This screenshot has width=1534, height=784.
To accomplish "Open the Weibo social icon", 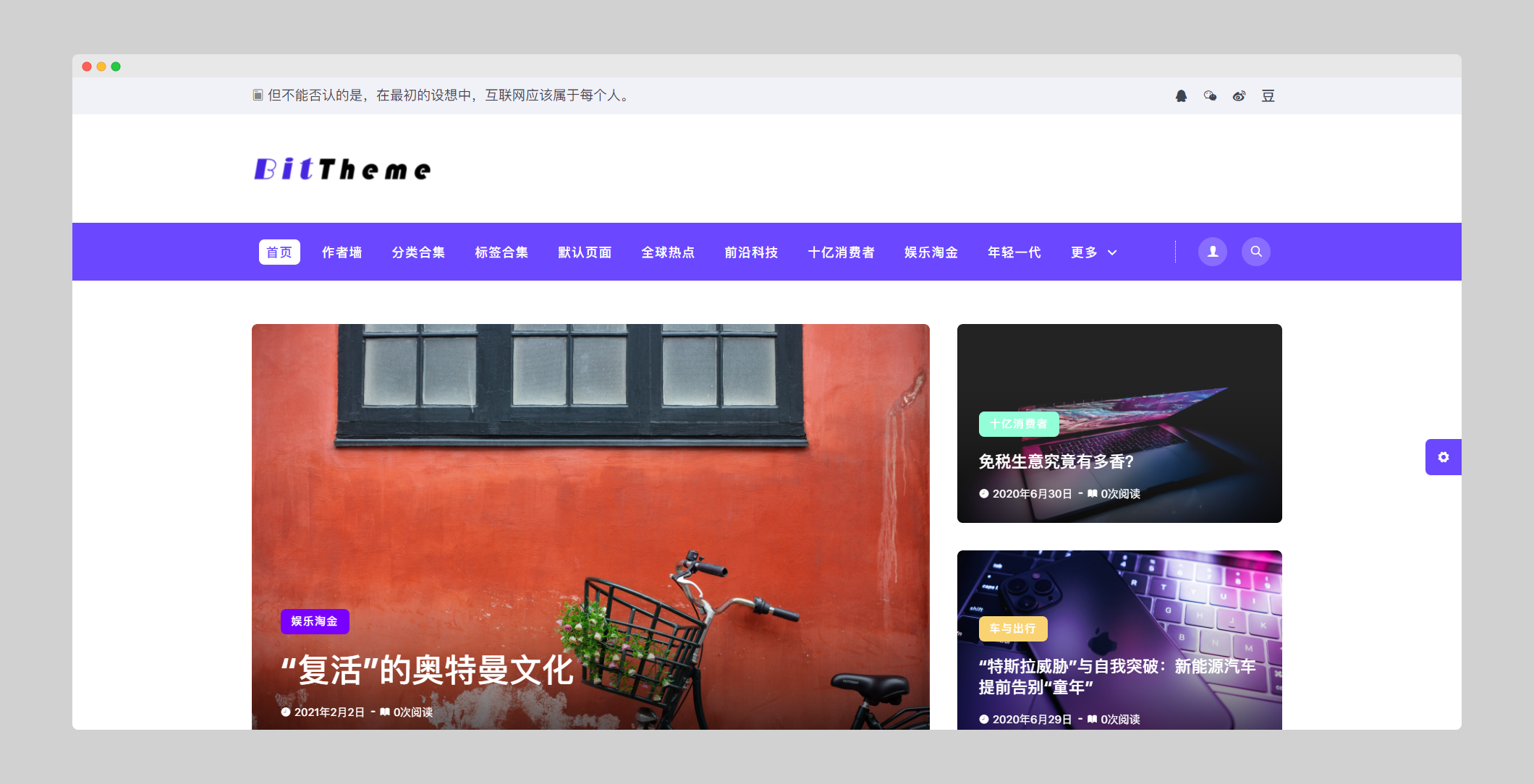I will tap(1239, 96).
